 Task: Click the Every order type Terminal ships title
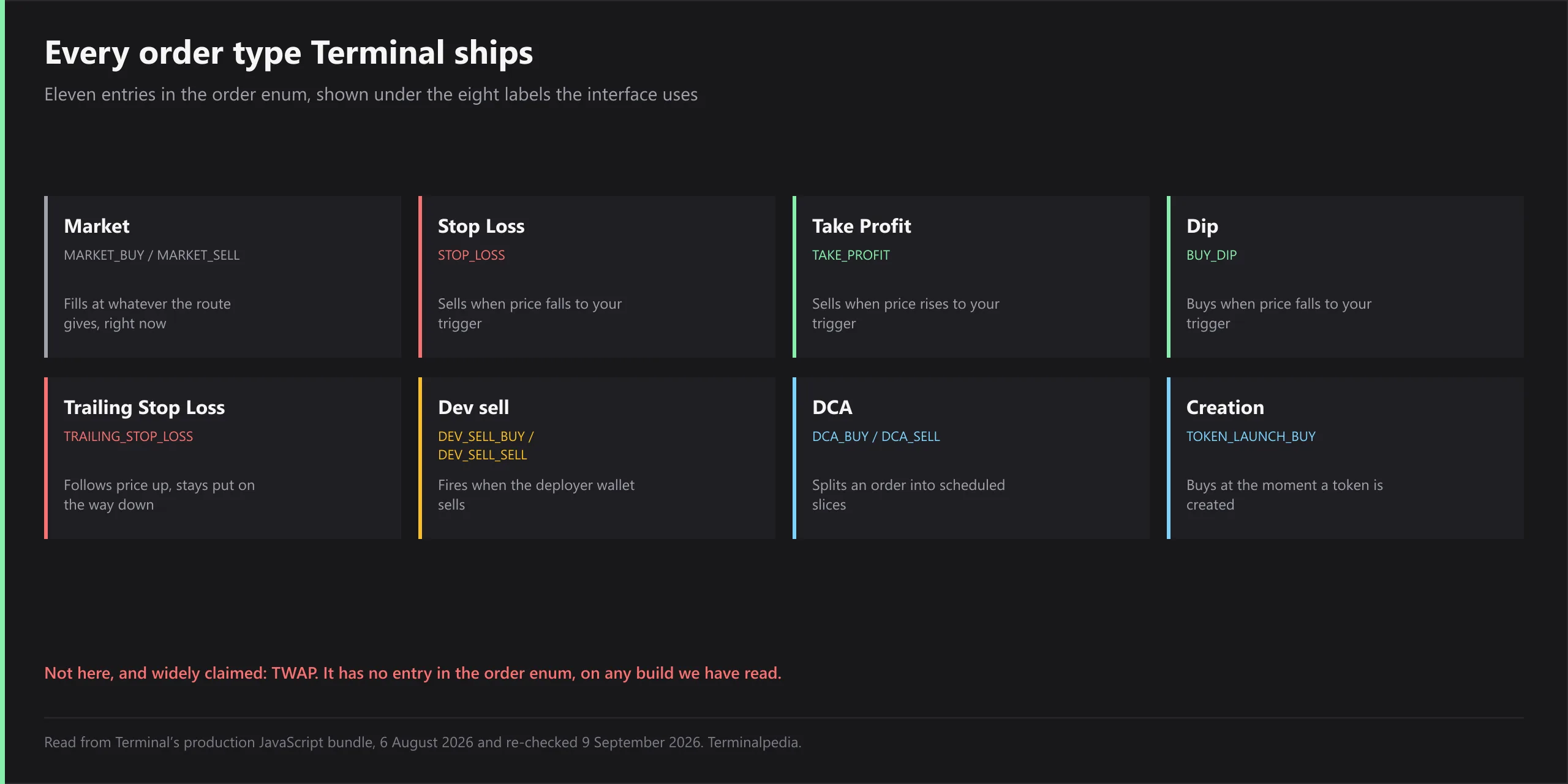click(288, 53)
